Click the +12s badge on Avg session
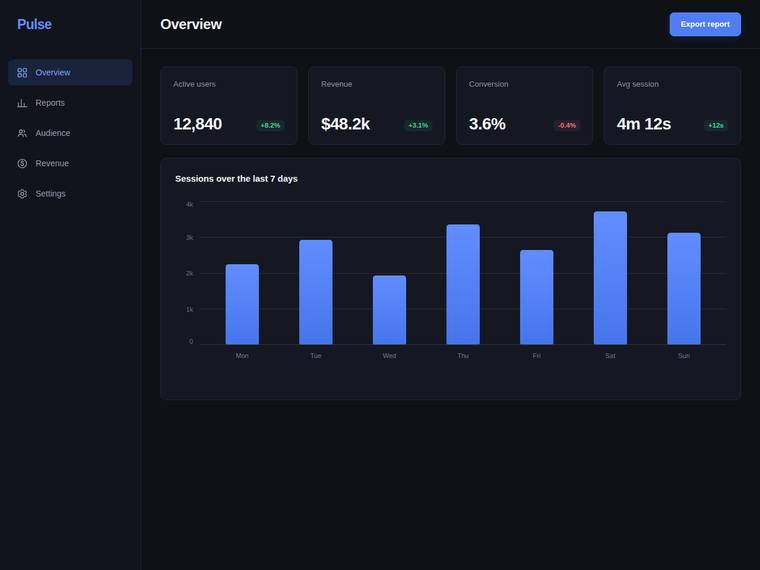This screenshot has width=760, height=570. pyautogui.click(x=716, y=126)
